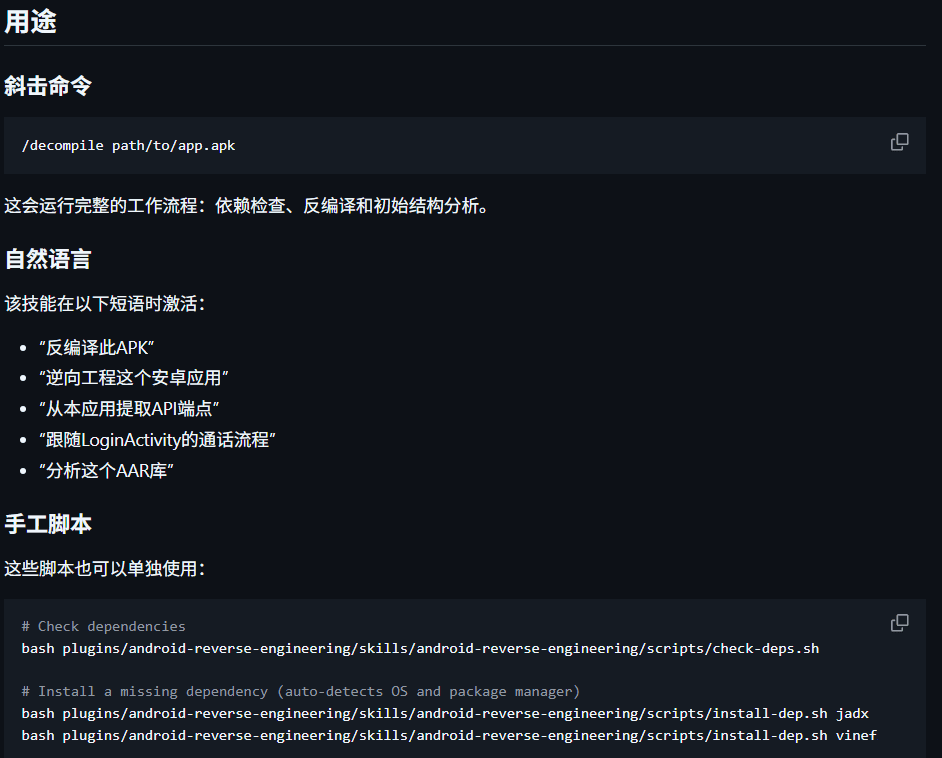Screen dimensions: 942x758
Task: Click the 自然语言 heading
Action: pos(47,259)
